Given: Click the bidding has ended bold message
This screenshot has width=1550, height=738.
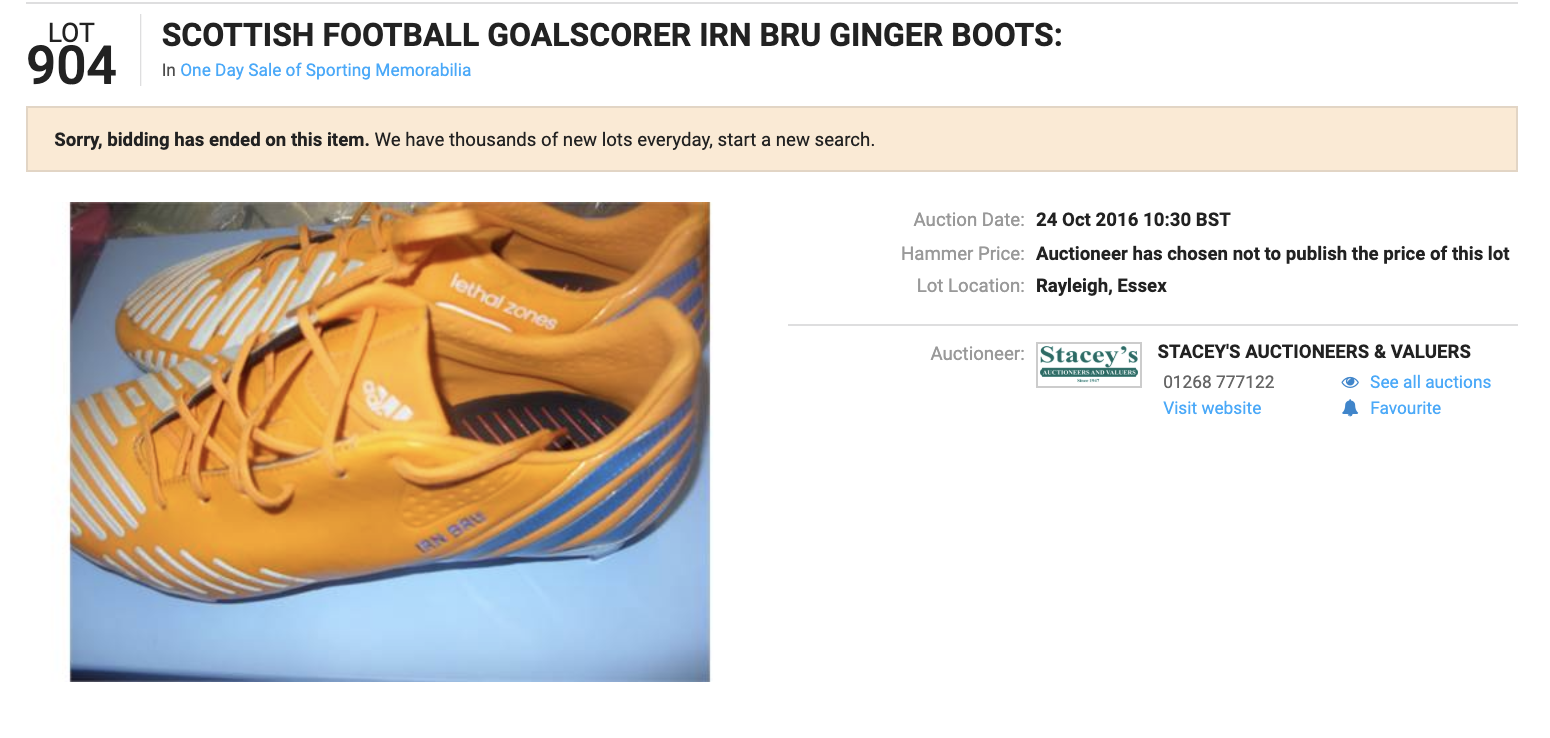Looking at the screenshot, I should (212, 140).
